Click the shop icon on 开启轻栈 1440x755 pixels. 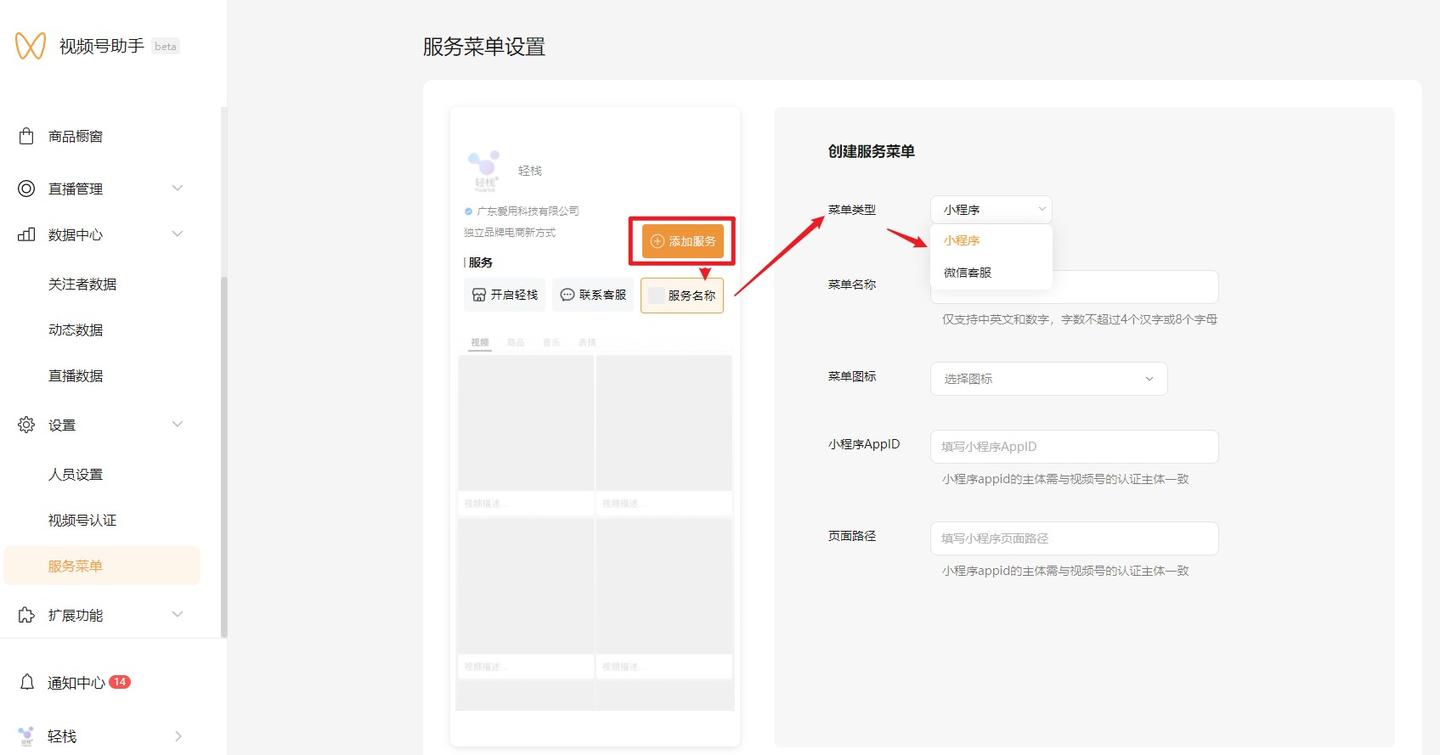(x=479, y=295)
